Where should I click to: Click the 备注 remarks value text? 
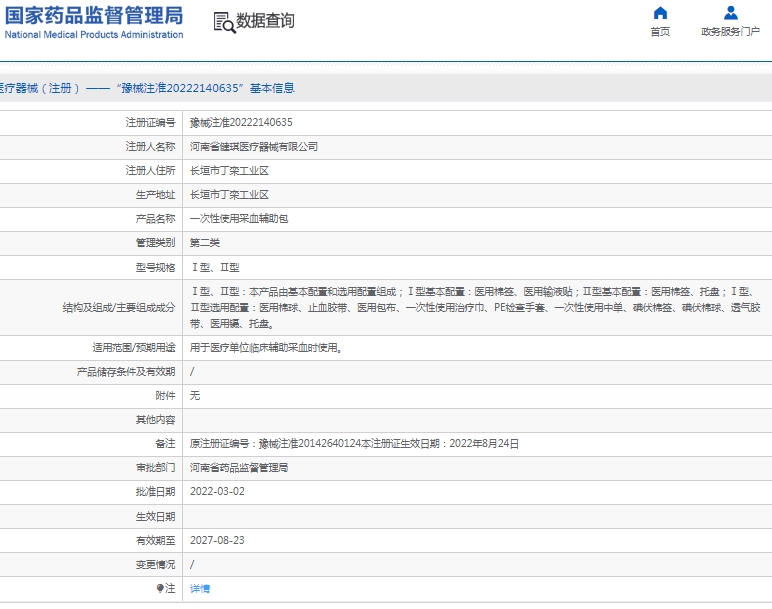(354, 444)
